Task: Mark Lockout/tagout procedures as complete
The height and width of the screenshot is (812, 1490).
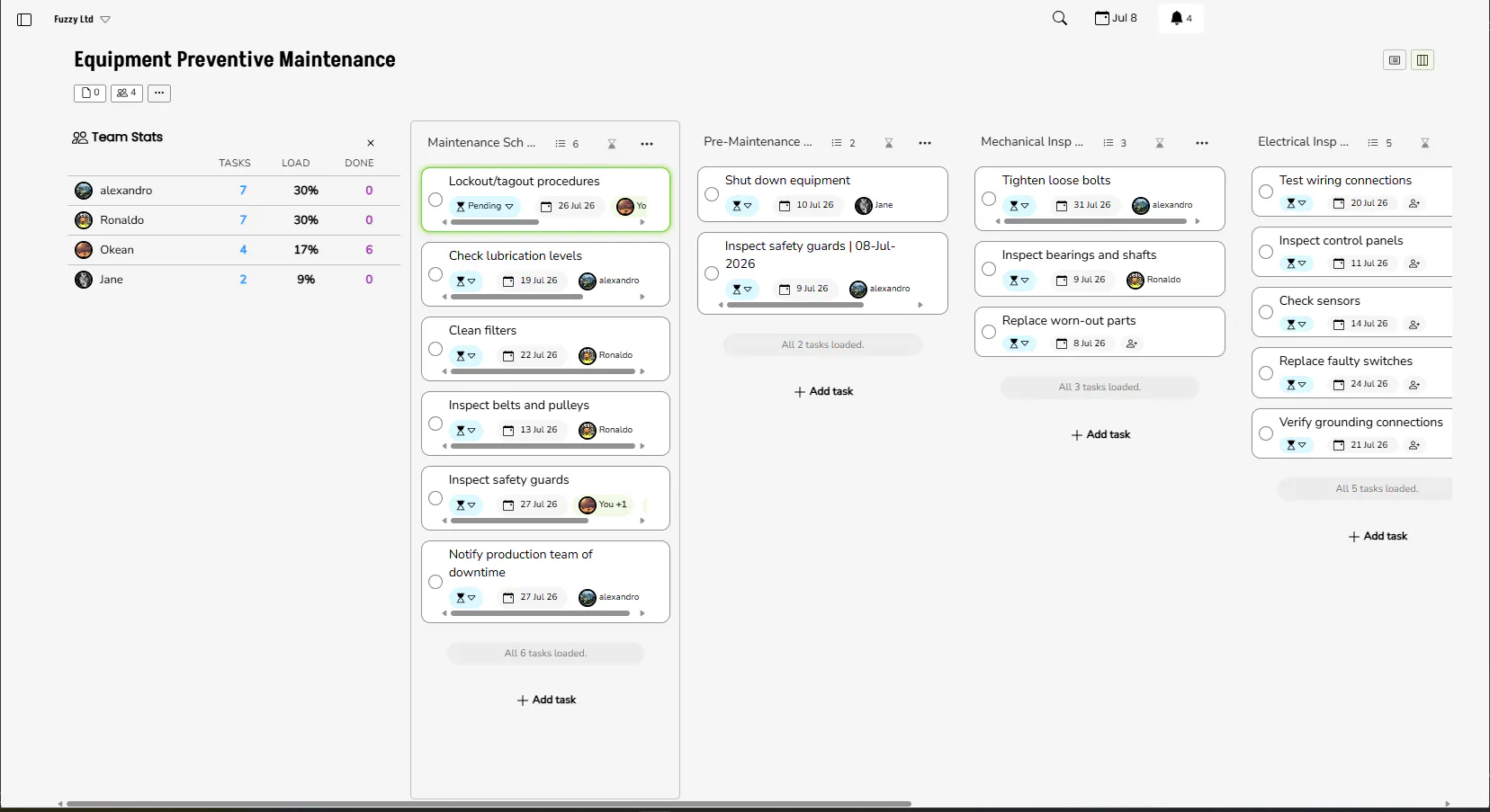Action: coord(435,200)
